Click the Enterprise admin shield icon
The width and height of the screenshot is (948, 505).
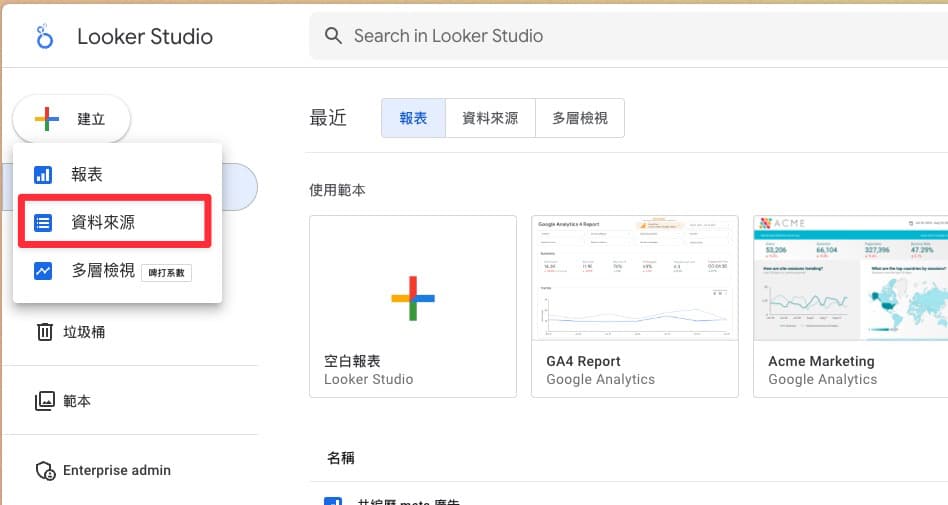coord(44,471)
